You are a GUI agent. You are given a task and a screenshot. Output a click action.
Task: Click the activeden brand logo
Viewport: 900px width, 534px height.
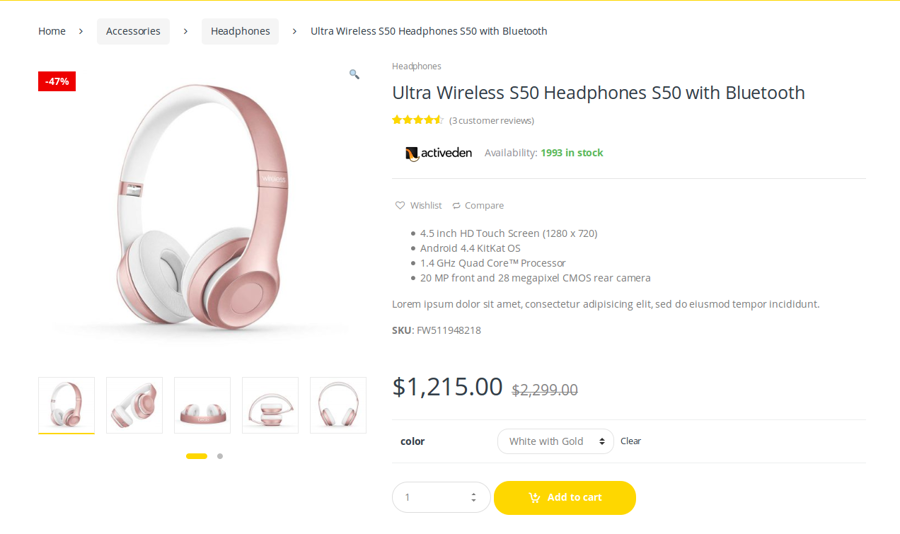point(438,153)
